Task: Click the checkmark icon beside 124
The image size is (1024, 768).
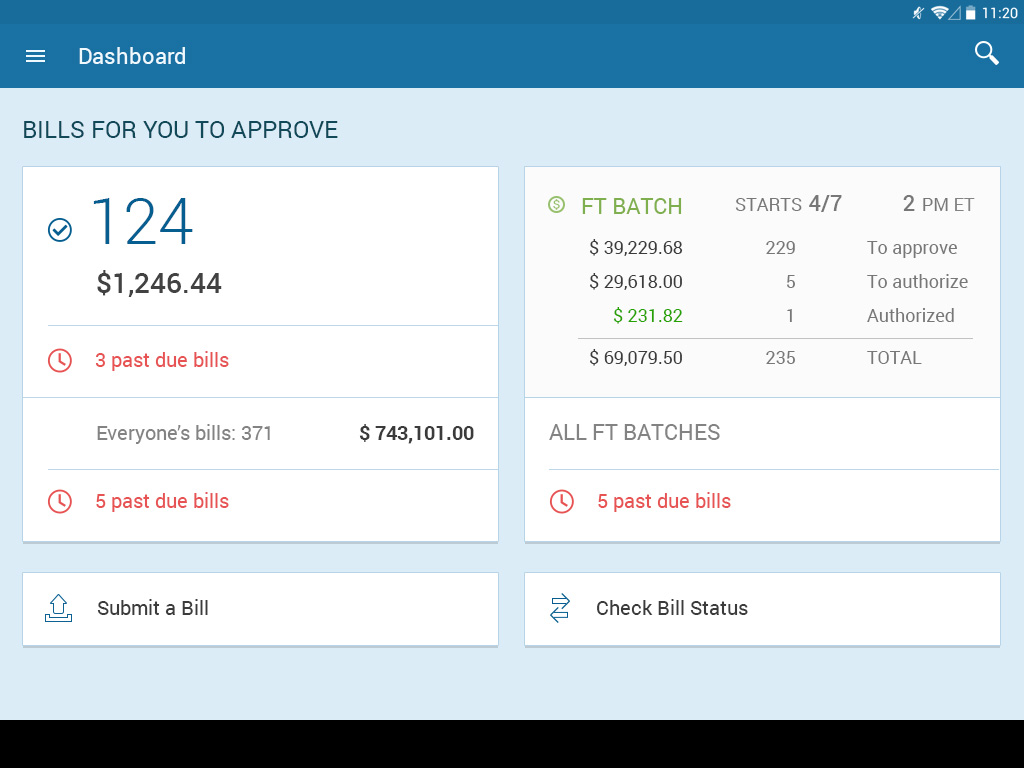Action: [x=60, y=230]
